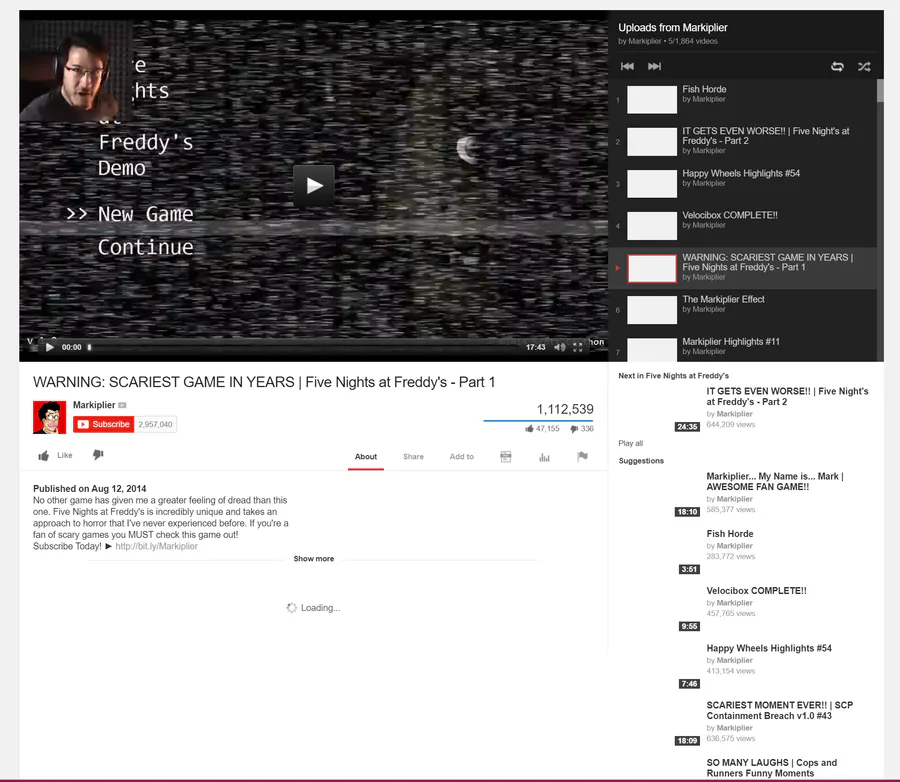Enter fullscreen mode in the video player

(x=577, y=347)
